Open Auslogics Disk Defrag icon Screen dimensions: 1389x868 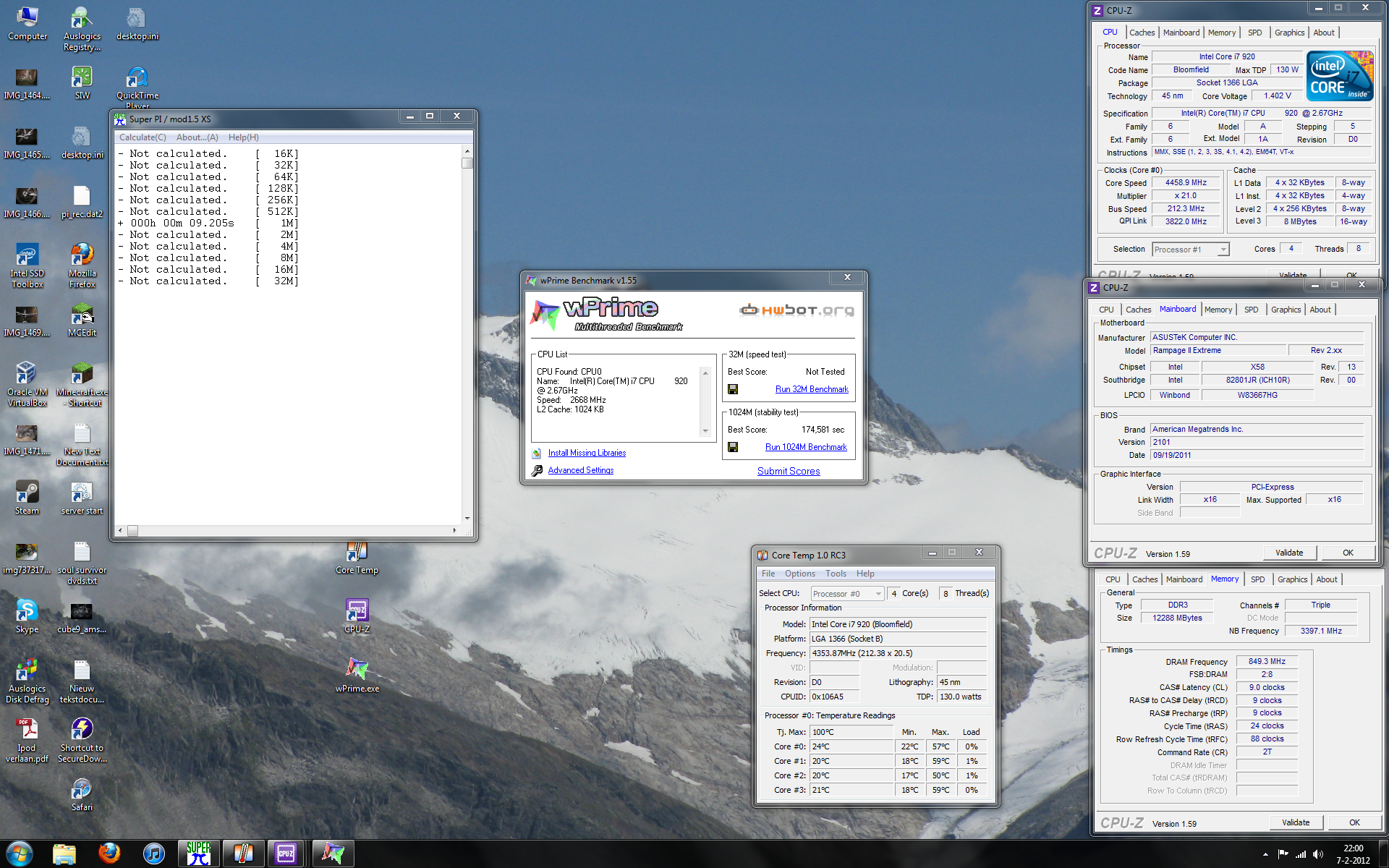[x=27, y=681]
